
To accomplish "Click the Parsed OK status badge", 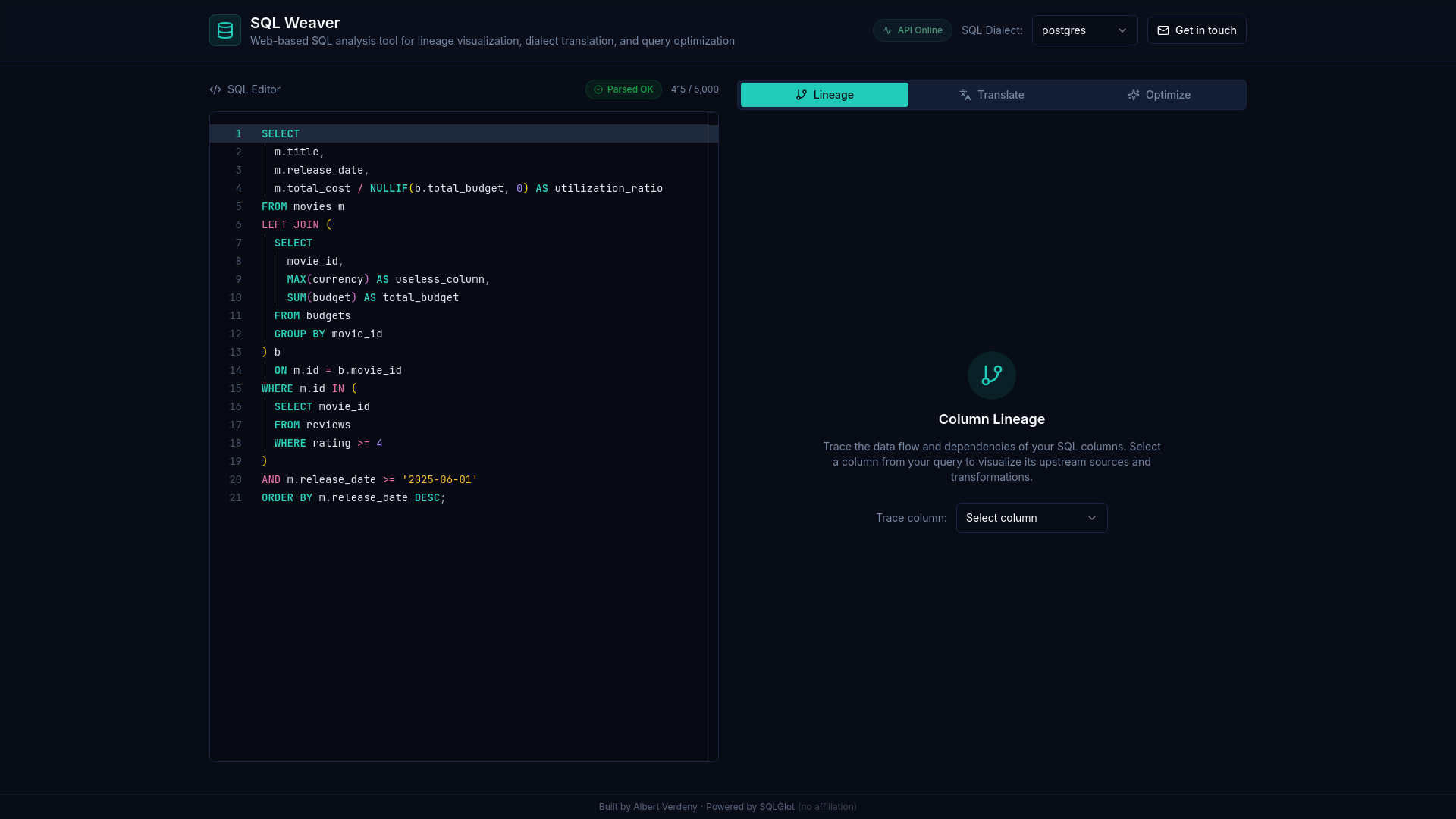I will [x=623, y=89].
